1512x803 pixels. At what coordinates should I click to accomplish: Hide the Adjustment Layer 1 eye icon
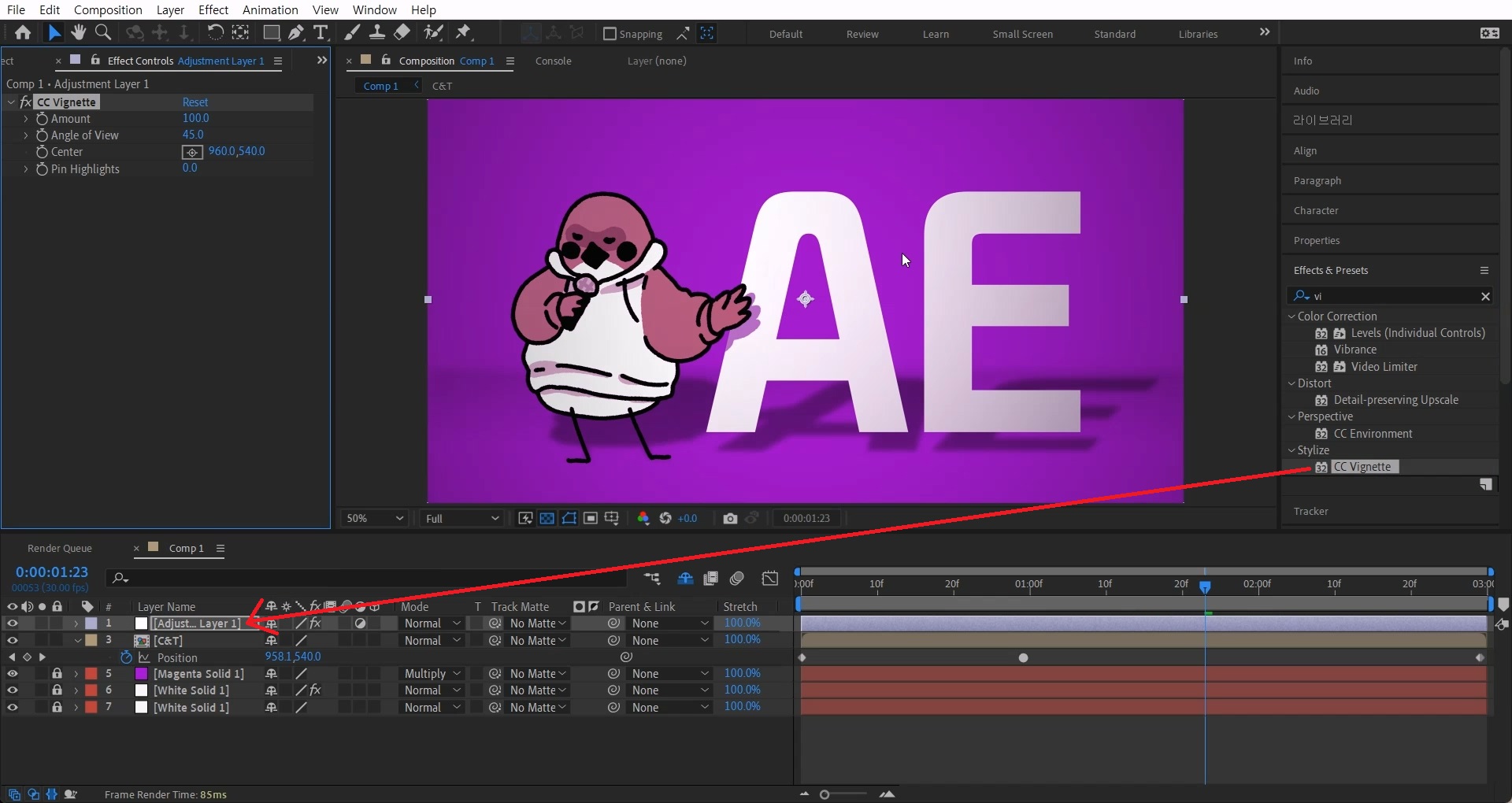coord(13,624)
